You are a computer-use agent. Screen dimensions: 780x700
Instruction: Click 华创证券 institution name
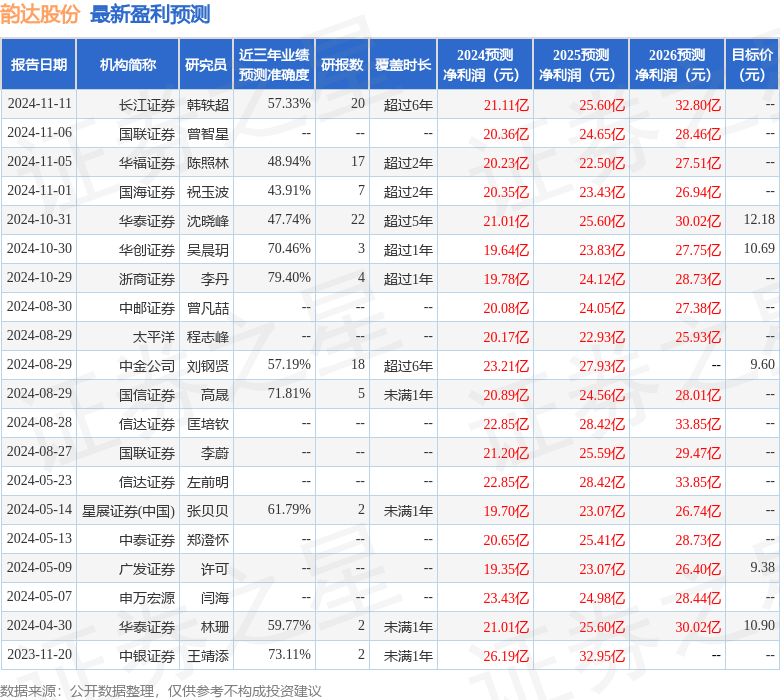pyautogui.click(x=147, y=250)
